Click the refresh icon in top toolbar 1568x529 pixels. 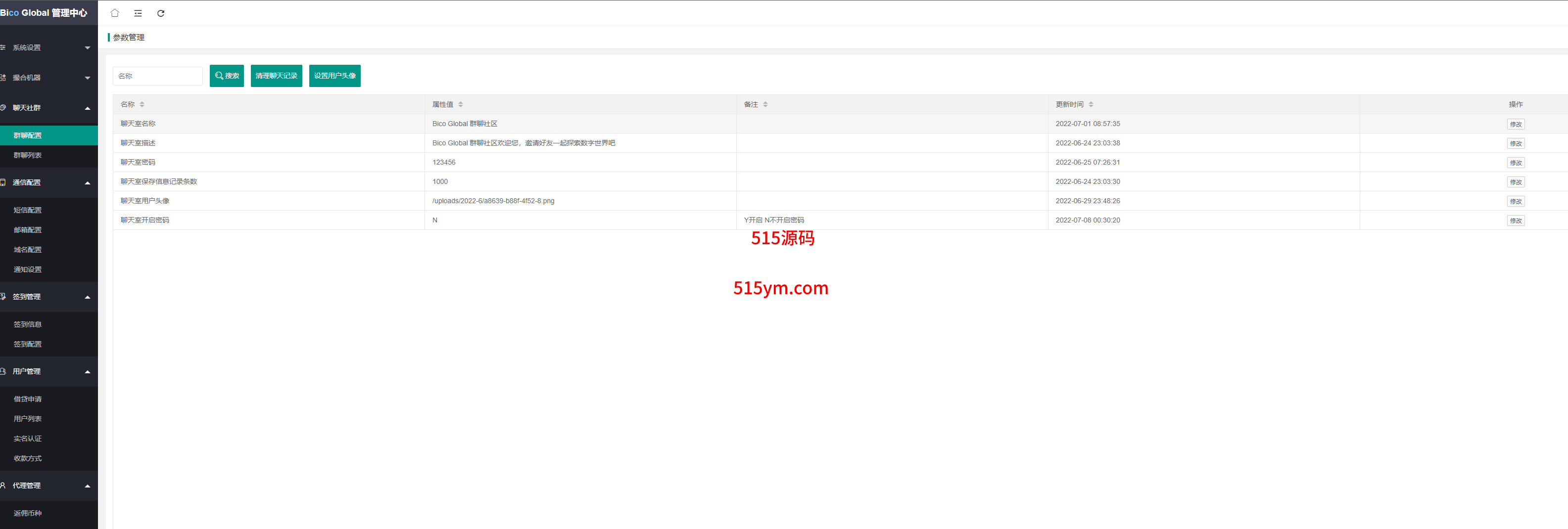point(161,13)
